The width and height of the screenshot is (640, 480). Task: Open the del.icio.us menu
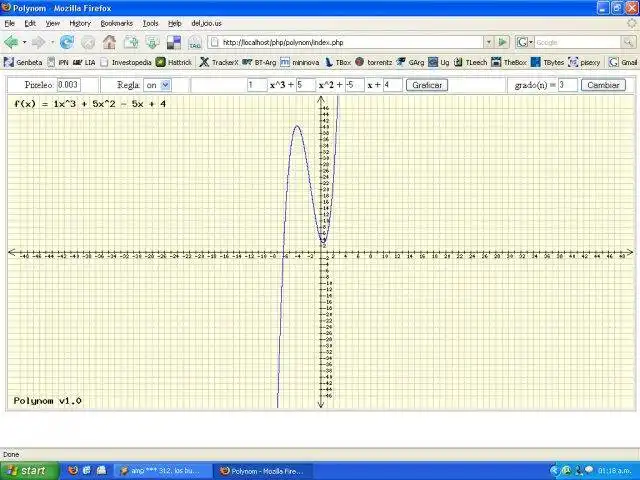point(207,24)
